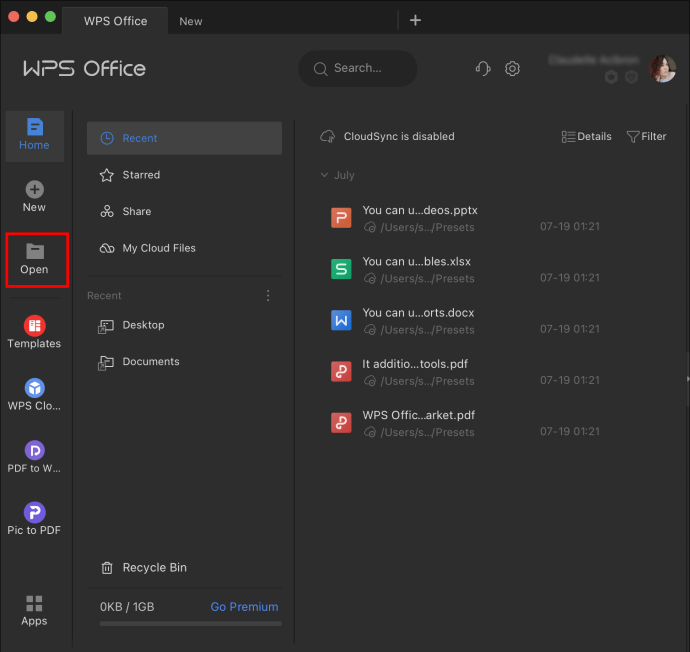
Task: Click the user profile avatar
Action: coord(662,69)
